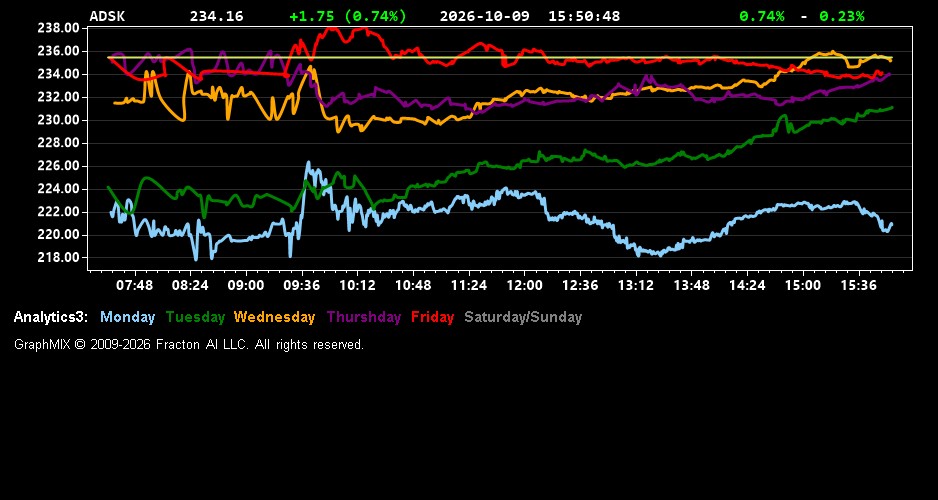Click the 08:24 time axis label
This screenshot has height=500, width=938.
click(190, 285)
